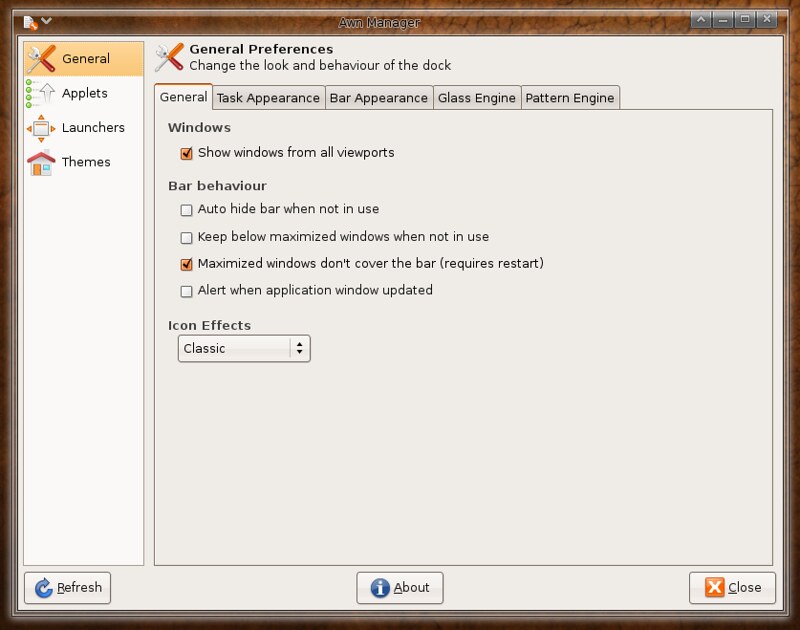Open the Applets sidebar icon
Viewport: 800px width, 630px height.
click(x=41, y=93)
